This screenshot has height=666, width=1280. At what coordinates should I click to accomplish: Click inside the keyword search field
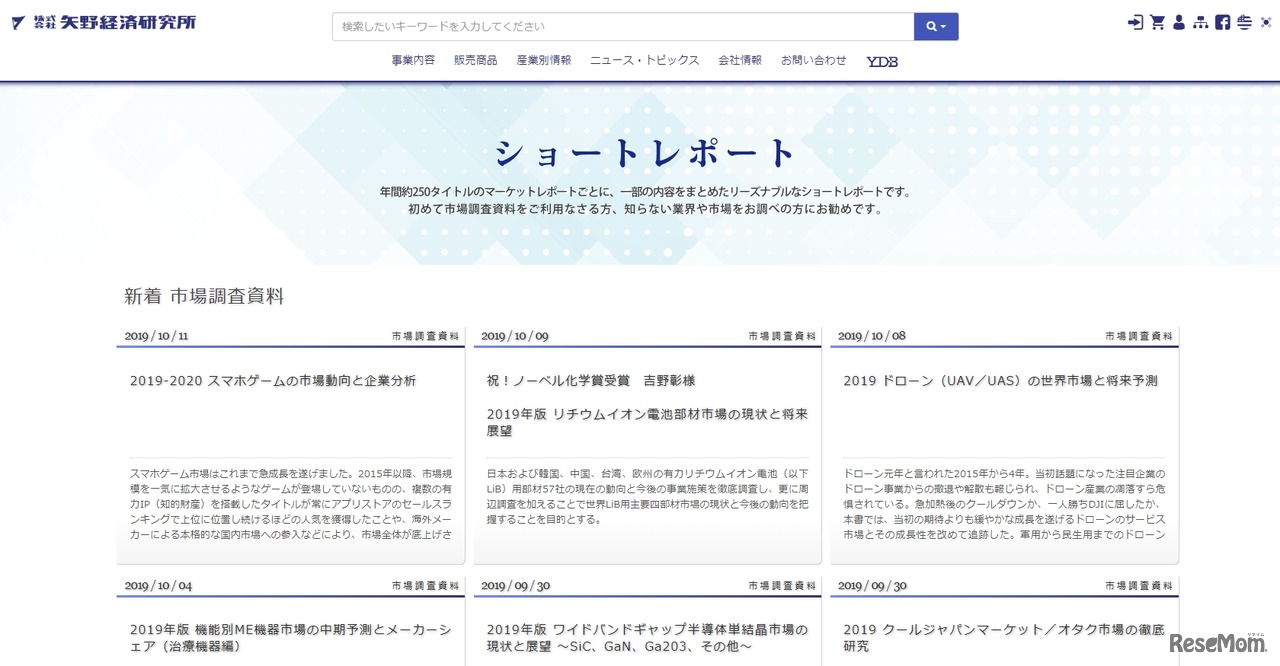pyautogui.click(x=600, y=26)
